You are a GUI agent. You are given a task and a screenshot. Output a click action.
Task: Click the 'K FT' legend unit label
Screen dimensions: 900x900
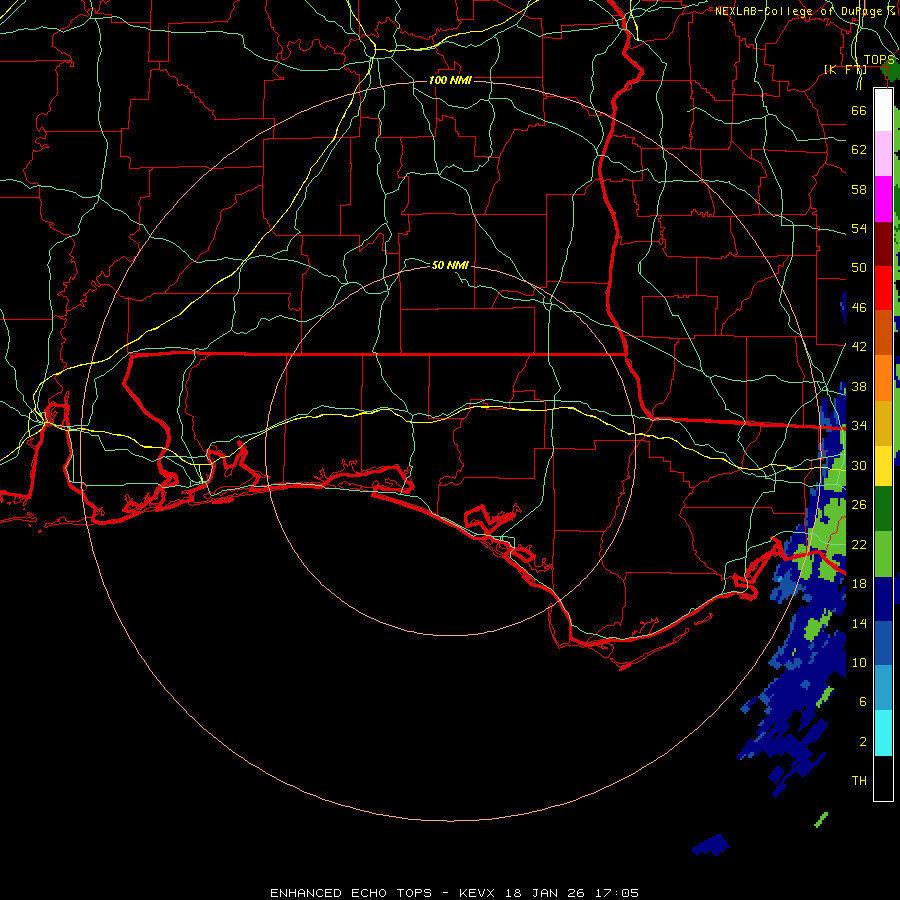coord(845,70)
